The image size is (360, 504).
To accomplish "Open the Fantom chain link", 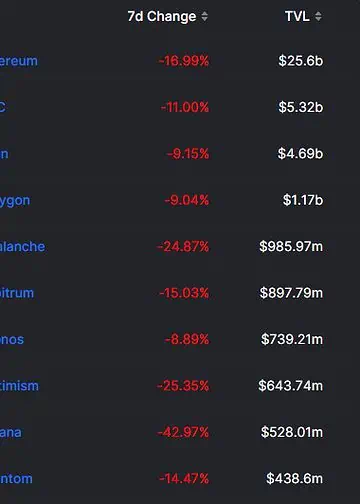I will [16, 479].
